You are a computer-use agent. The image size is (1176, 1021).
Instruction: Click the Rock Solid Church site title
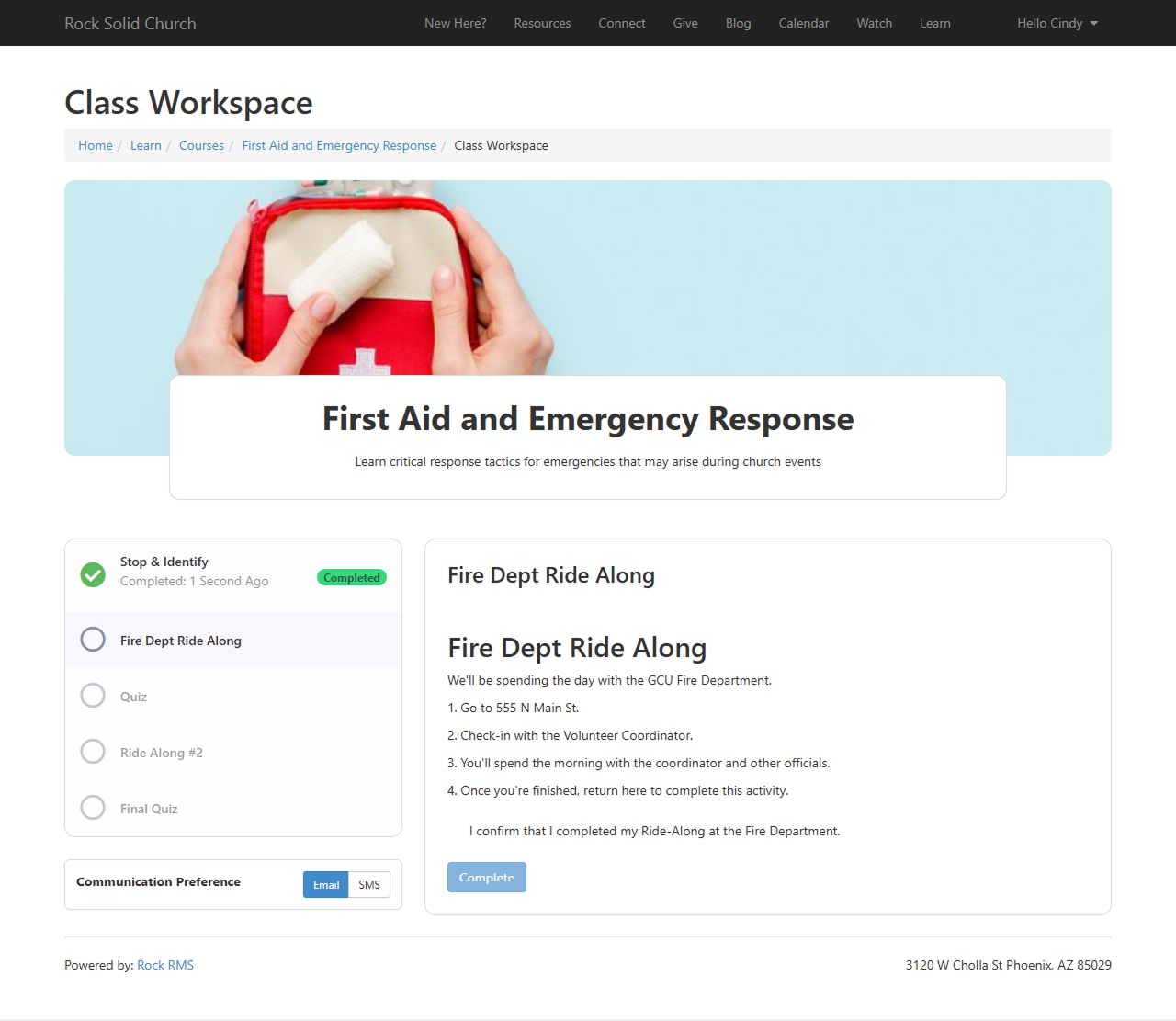(x=130, y=23)
